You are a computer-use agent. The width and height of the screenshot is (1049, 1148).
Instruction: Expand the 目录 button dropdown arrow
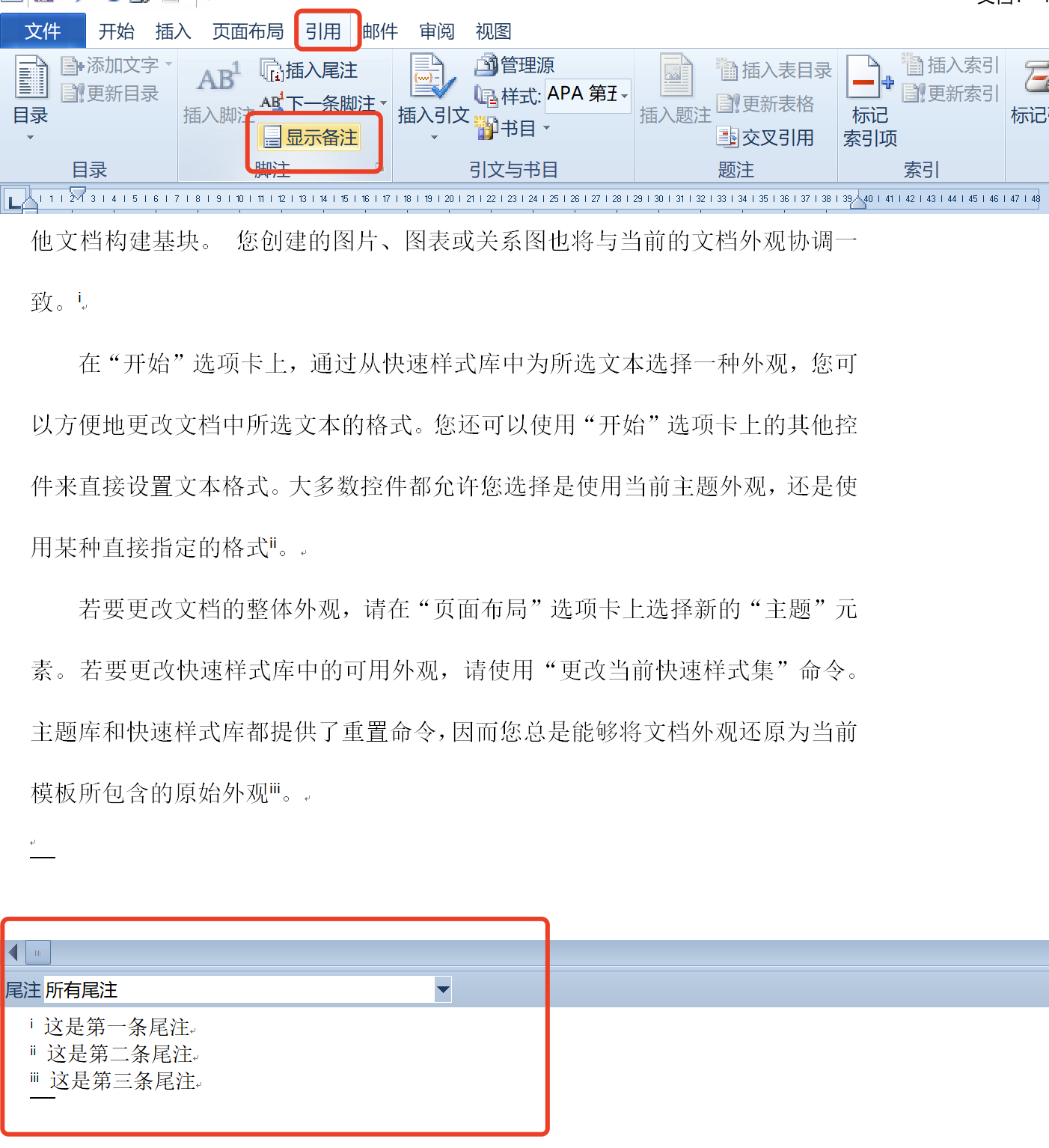(31, 138)
